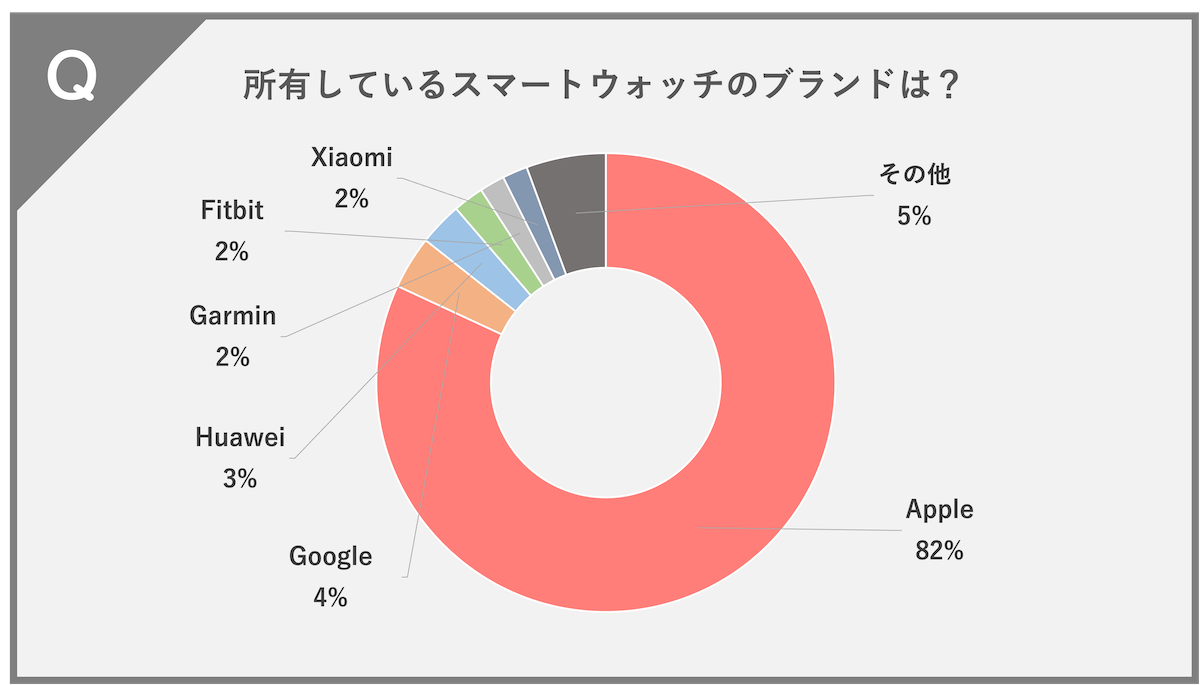Viewport: 1200px width, 685px height.
Task: Select the Fitbit label text
Action: click(x=231, y=211)
